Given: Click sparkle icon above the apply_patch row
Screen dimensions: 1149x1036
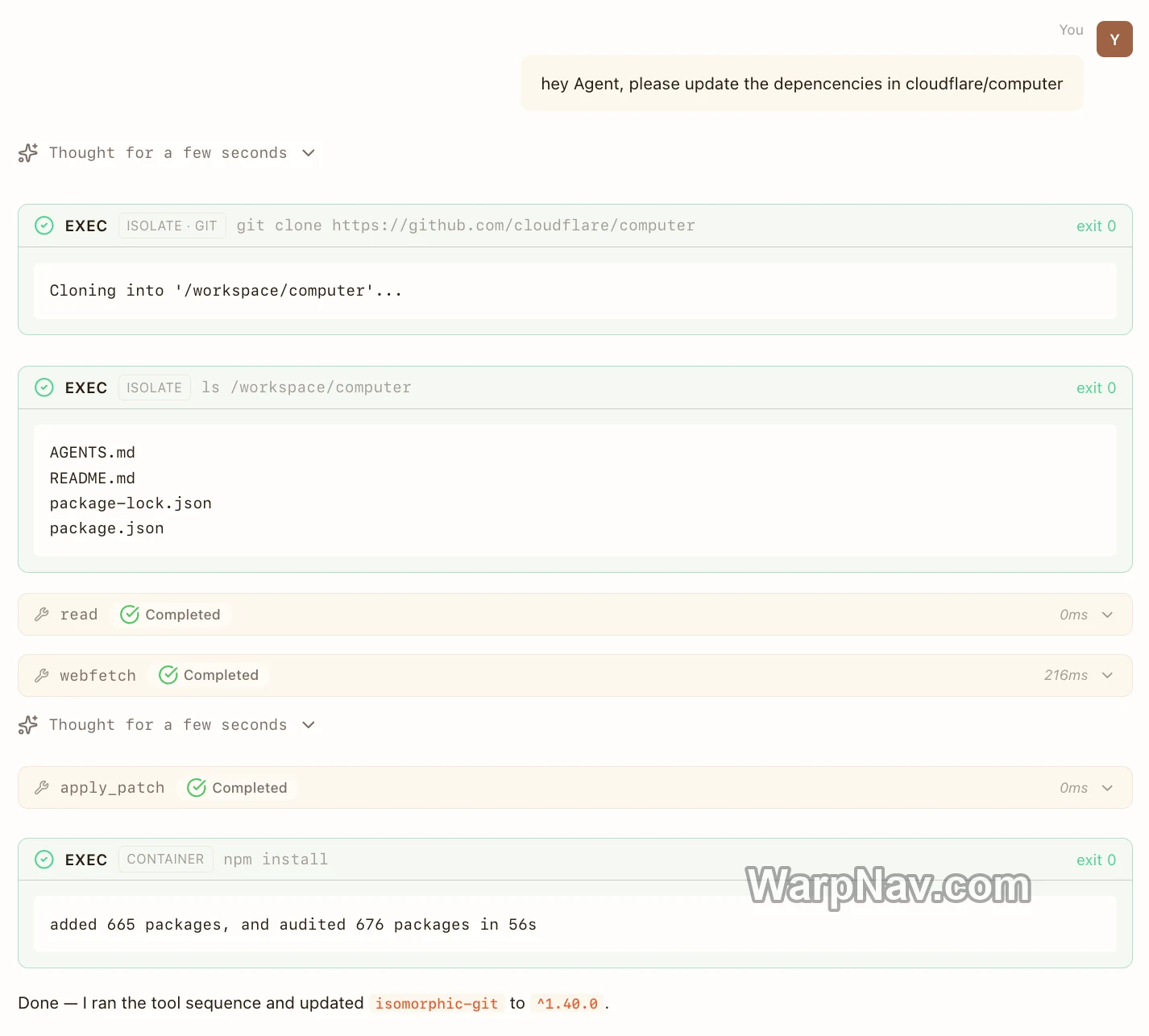Looking at the screenshot, I should click(28, 725).
